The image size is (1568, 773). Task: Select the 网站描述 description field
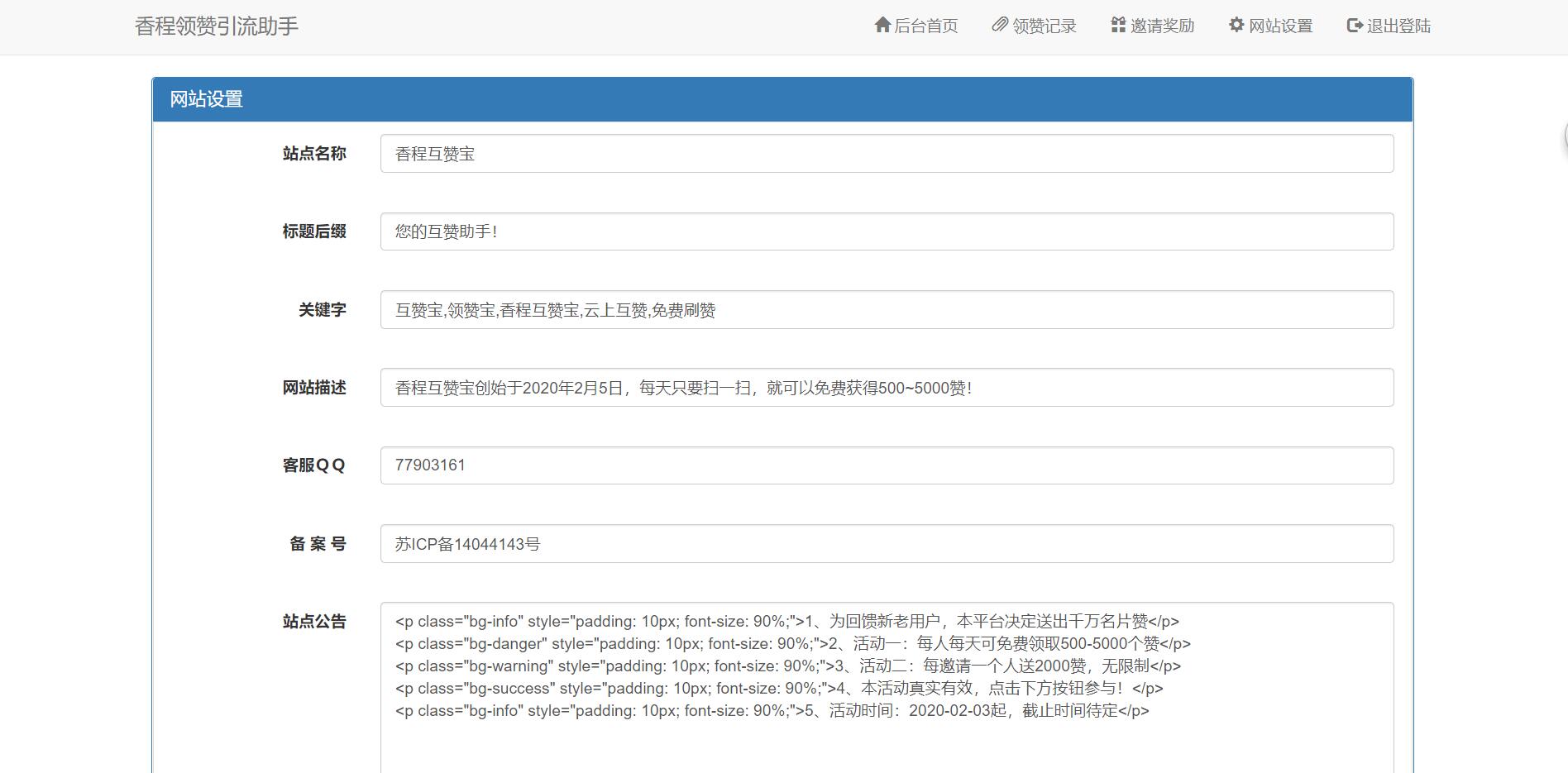(x=885, y=387)
